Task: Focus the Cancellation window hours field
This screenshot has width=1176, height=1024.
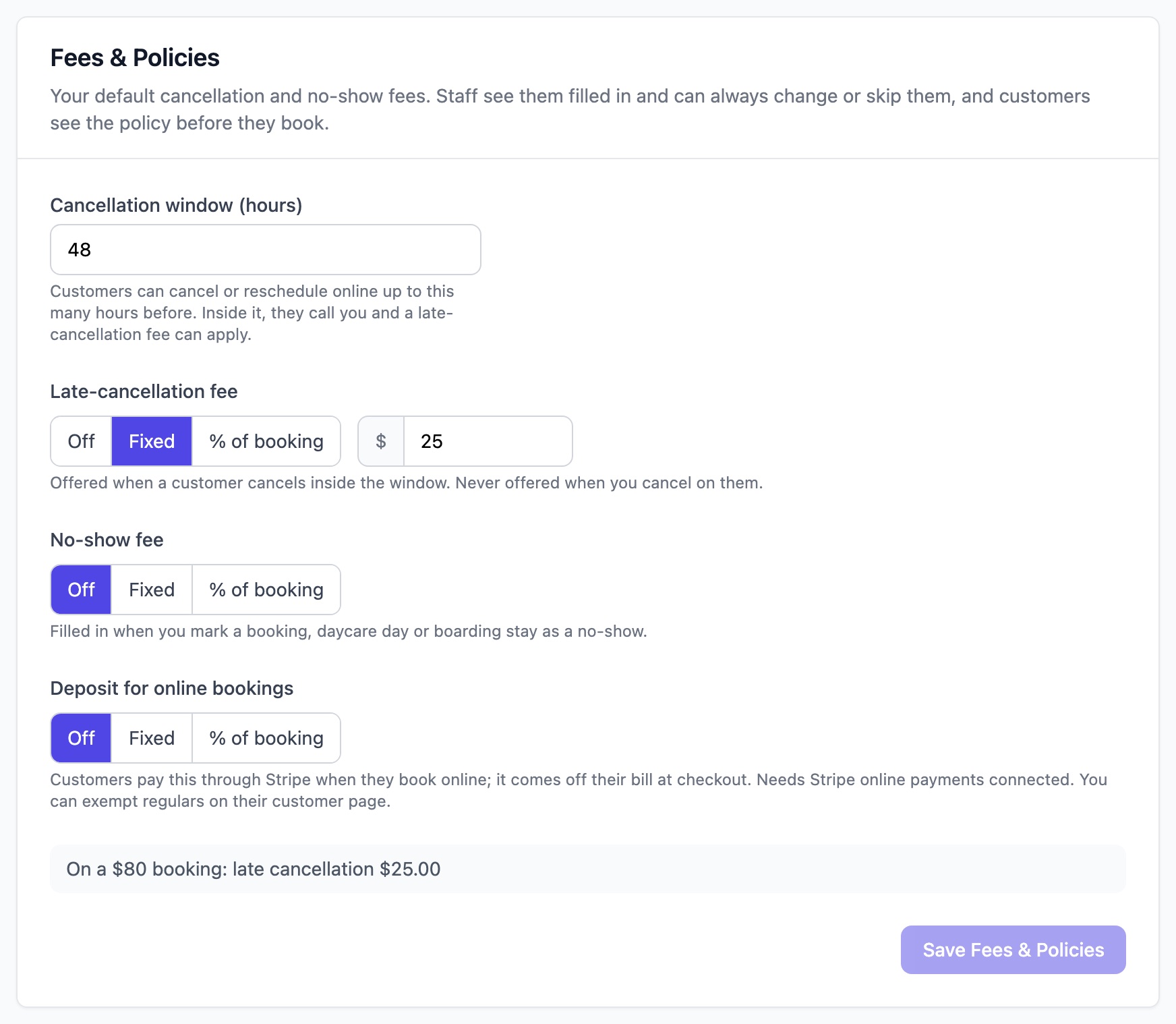Action: pos(266,250)
